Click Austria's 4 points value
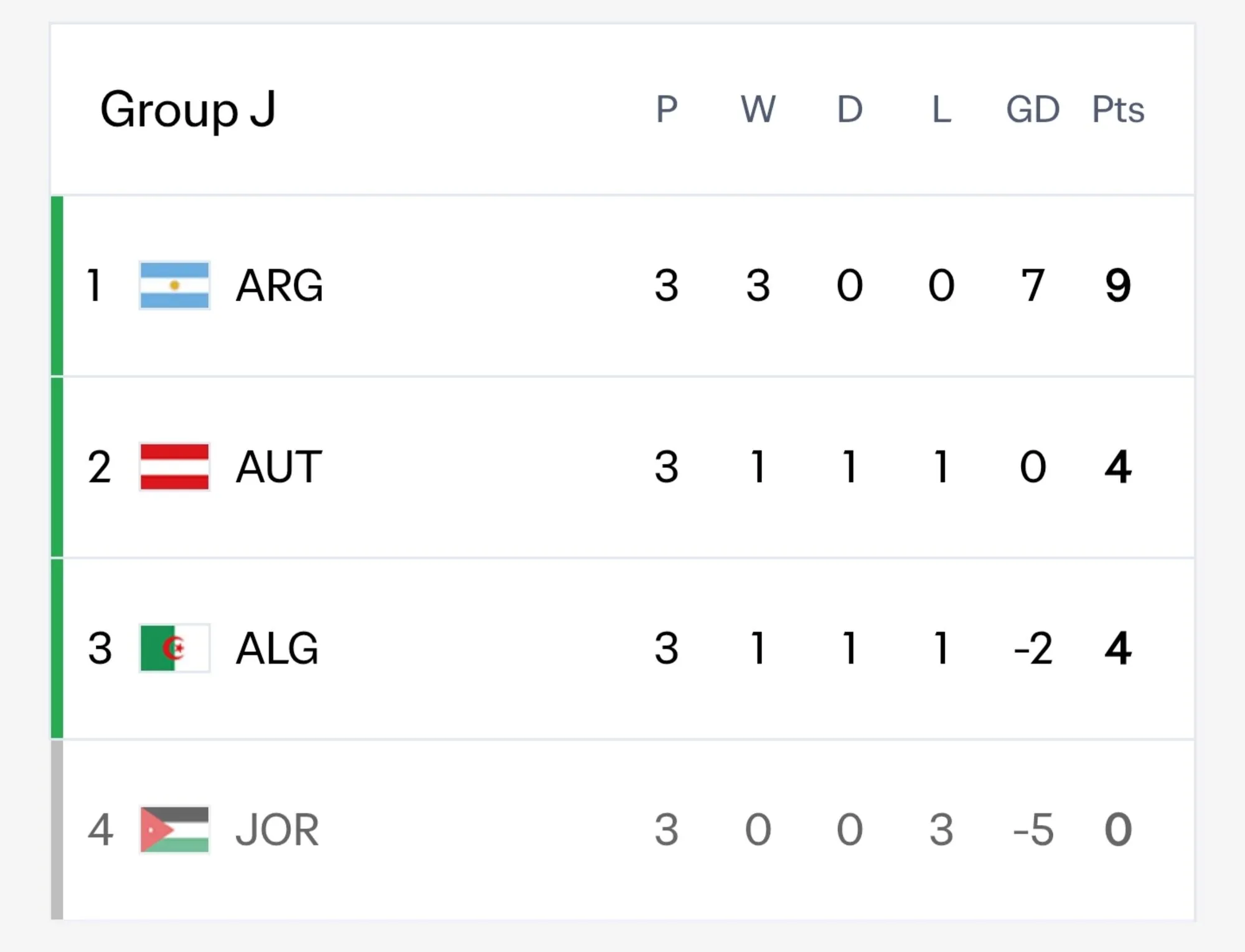The width and height of the screenshot is (1245, 952). point(1118,467)
